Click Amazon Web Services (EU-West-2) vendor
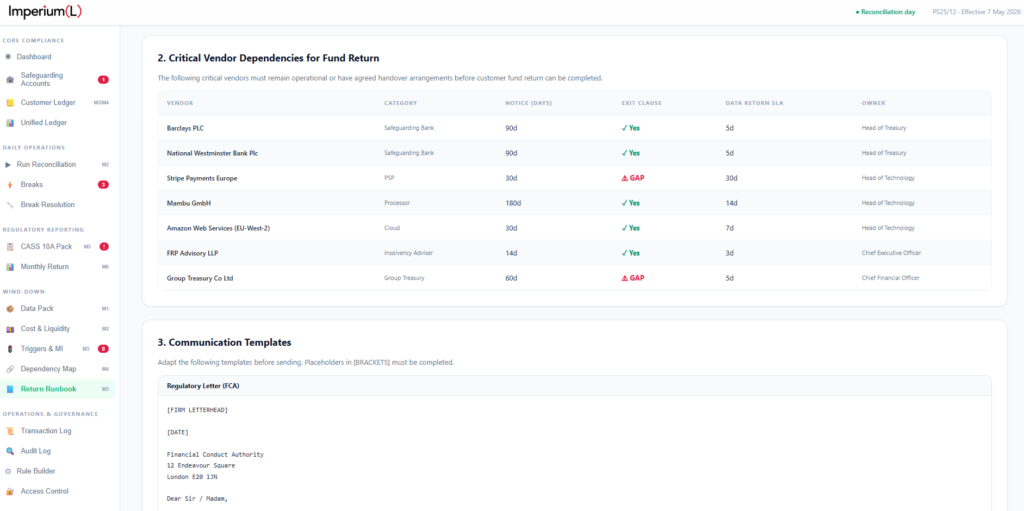The height and width of the screenshot is (511, 1024). (x=217, y=228)
